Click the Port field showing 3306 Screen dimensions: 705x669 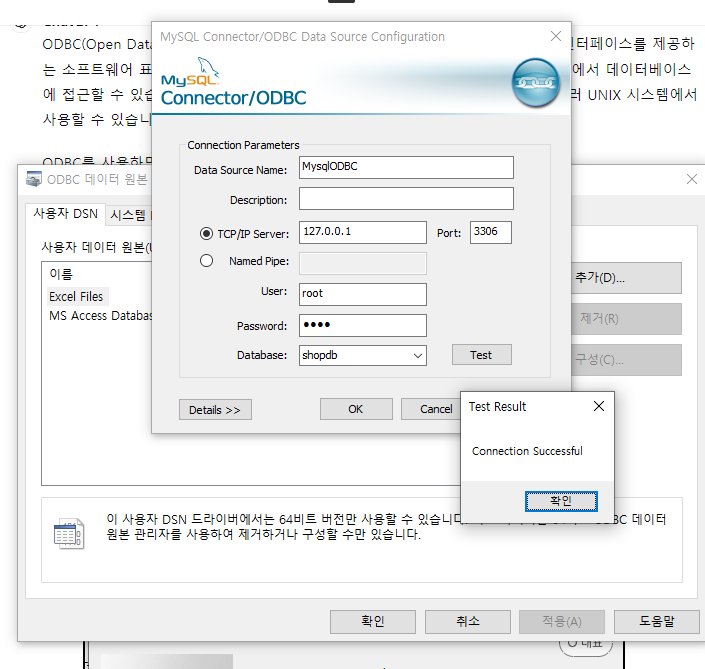pos(491,232)
